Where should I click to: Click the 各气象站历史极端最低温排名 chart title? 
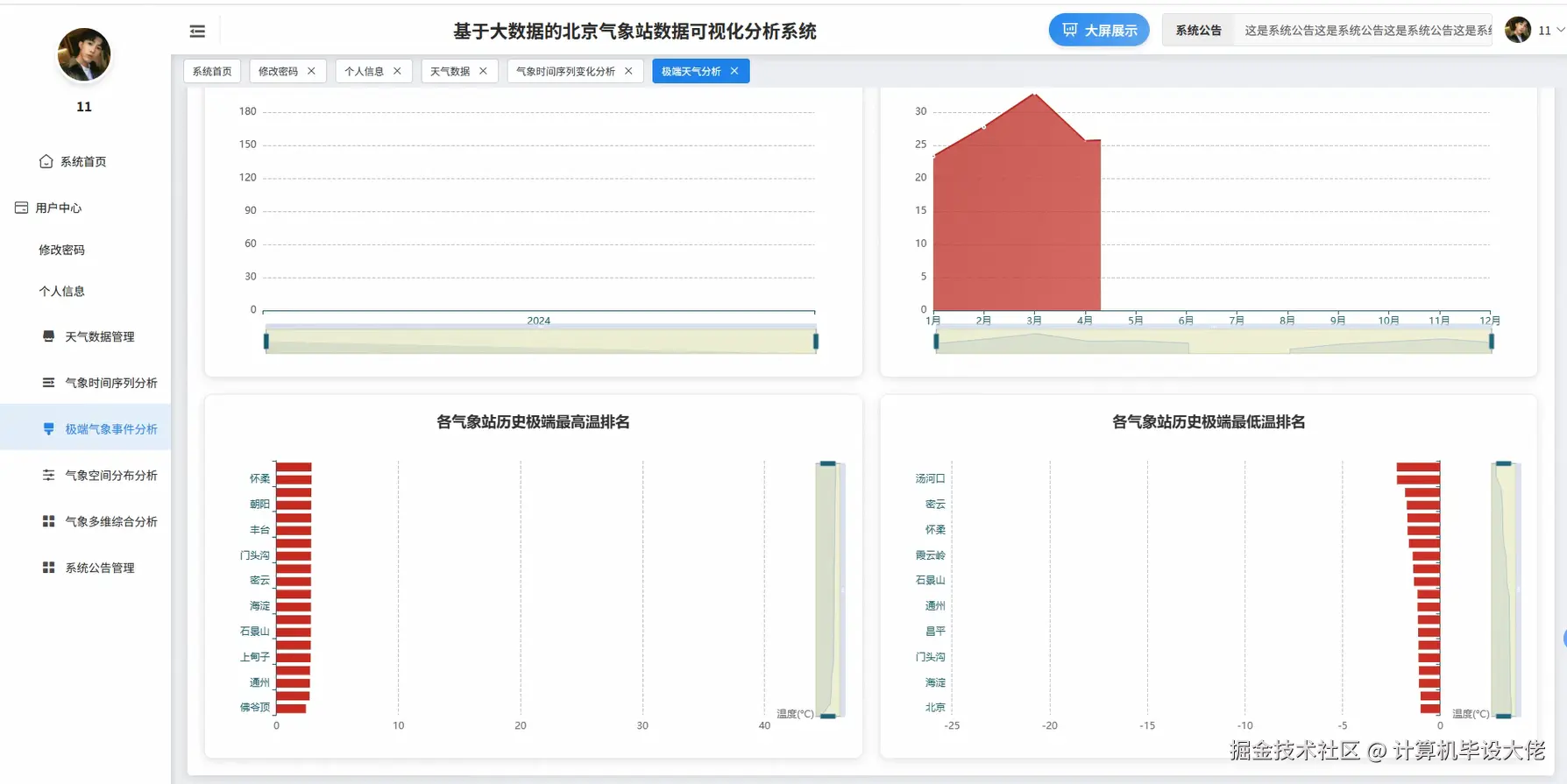pos(1209,422)
